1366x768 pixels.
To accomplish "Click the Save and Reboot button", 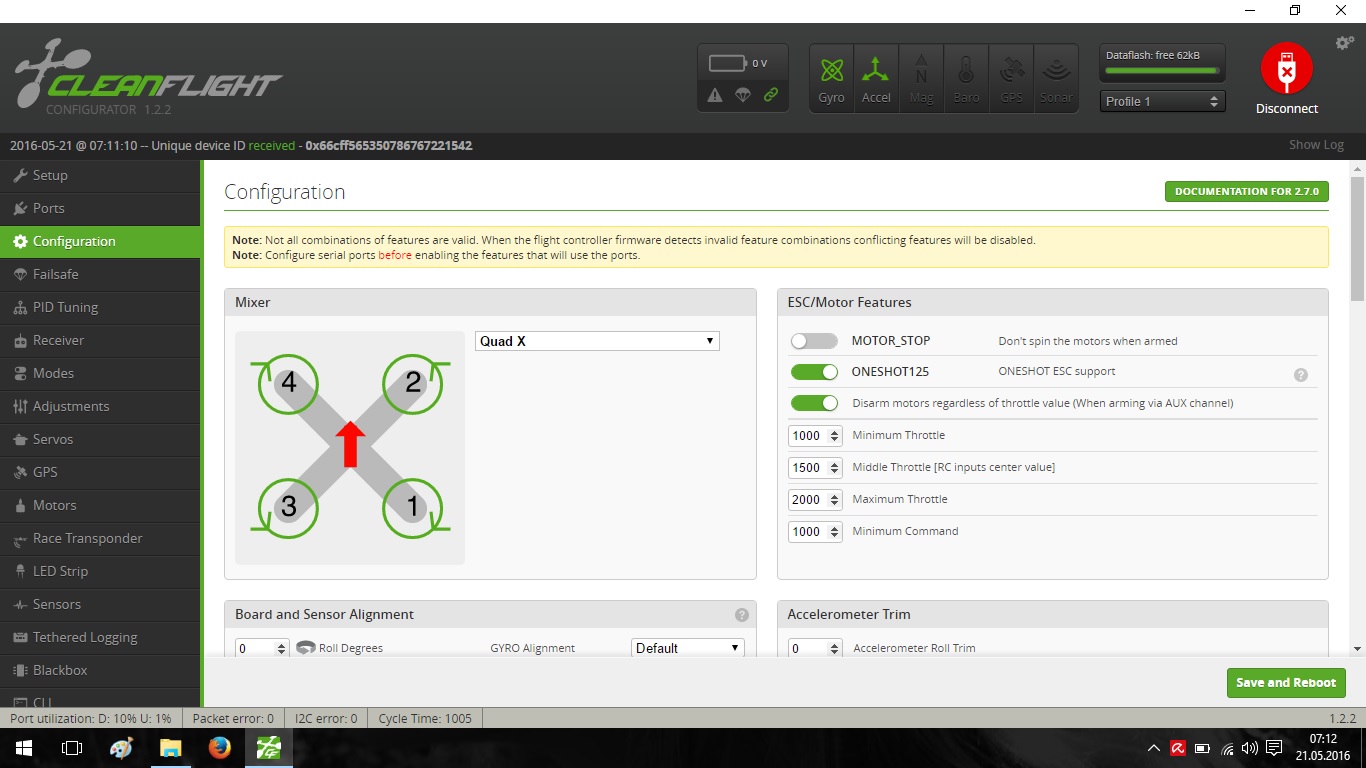I will click(1285, 683).
